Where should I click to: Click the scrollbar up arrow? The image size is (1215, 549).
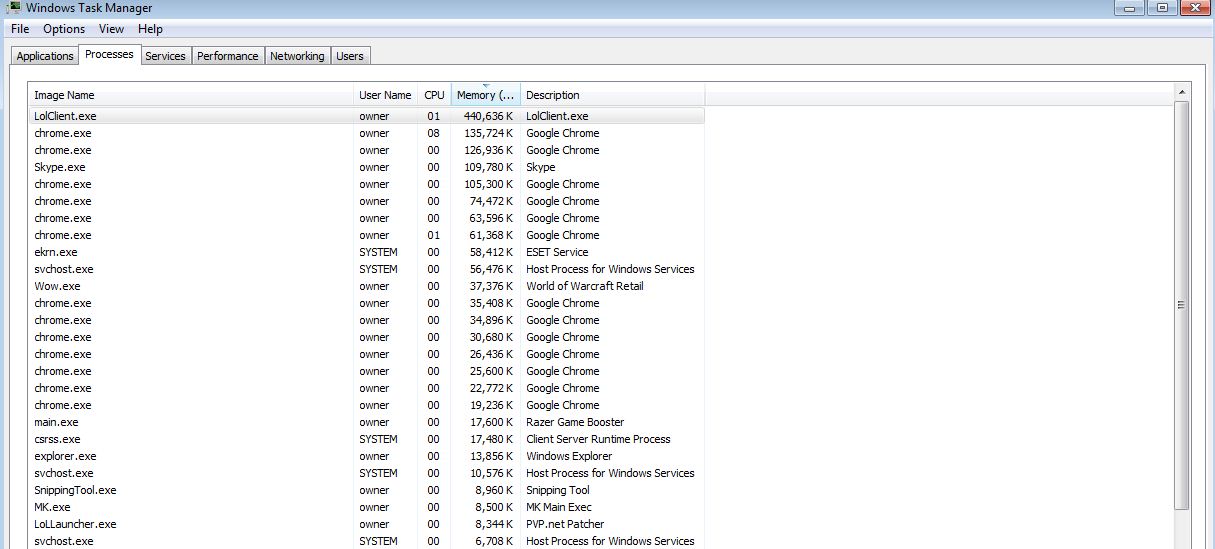click(1183, 92)
